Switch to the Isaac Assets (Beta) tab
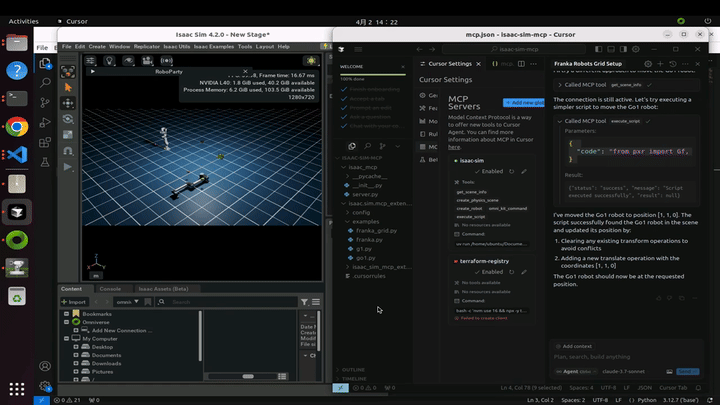This screenshot has width=720, height=405. click(x=163, y=289)
